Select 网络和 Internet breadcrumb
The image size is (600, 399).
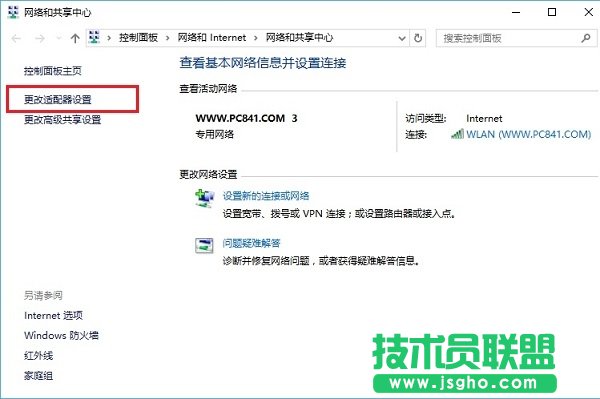click(x=212, y=37)
